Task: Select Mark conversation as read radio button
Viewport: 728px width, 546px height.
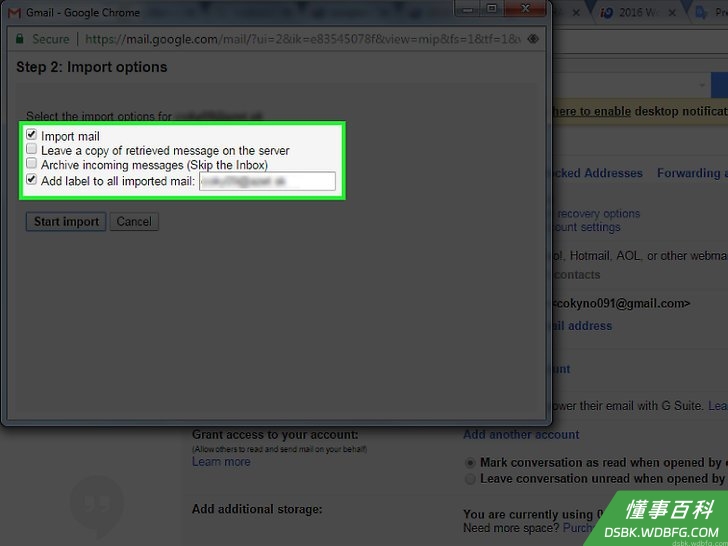Action: click(x=470, y=463)
